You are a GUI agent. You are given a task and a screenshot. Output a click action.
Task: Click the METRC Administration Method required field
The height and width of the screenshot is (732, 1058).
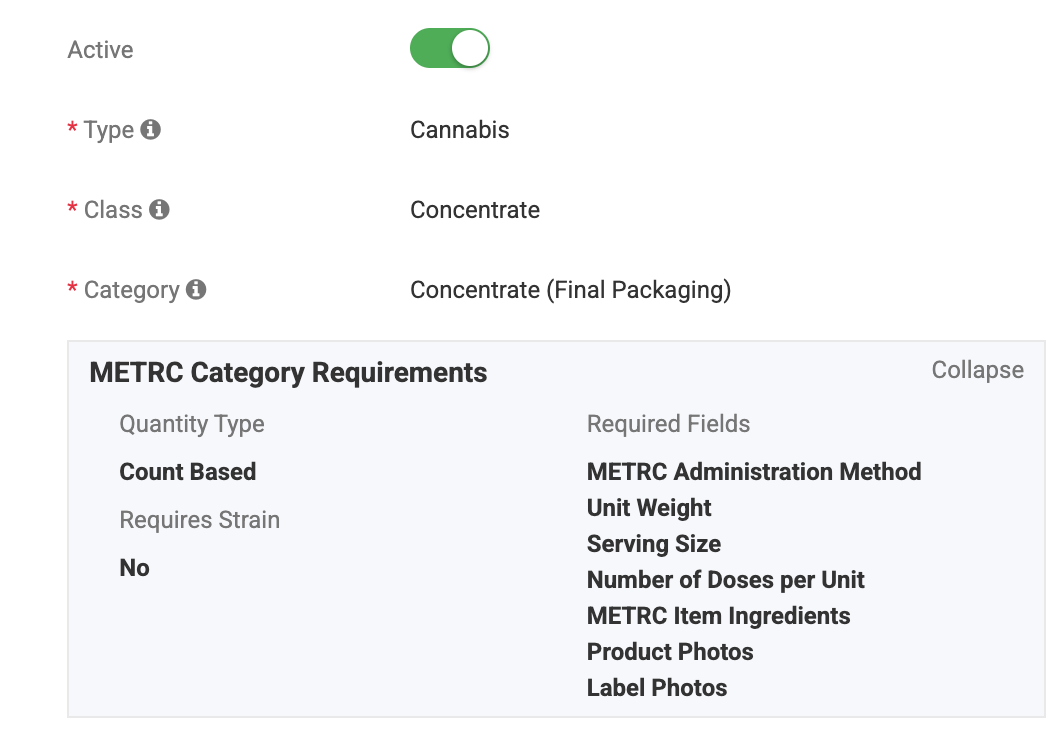tap(754, 472)
